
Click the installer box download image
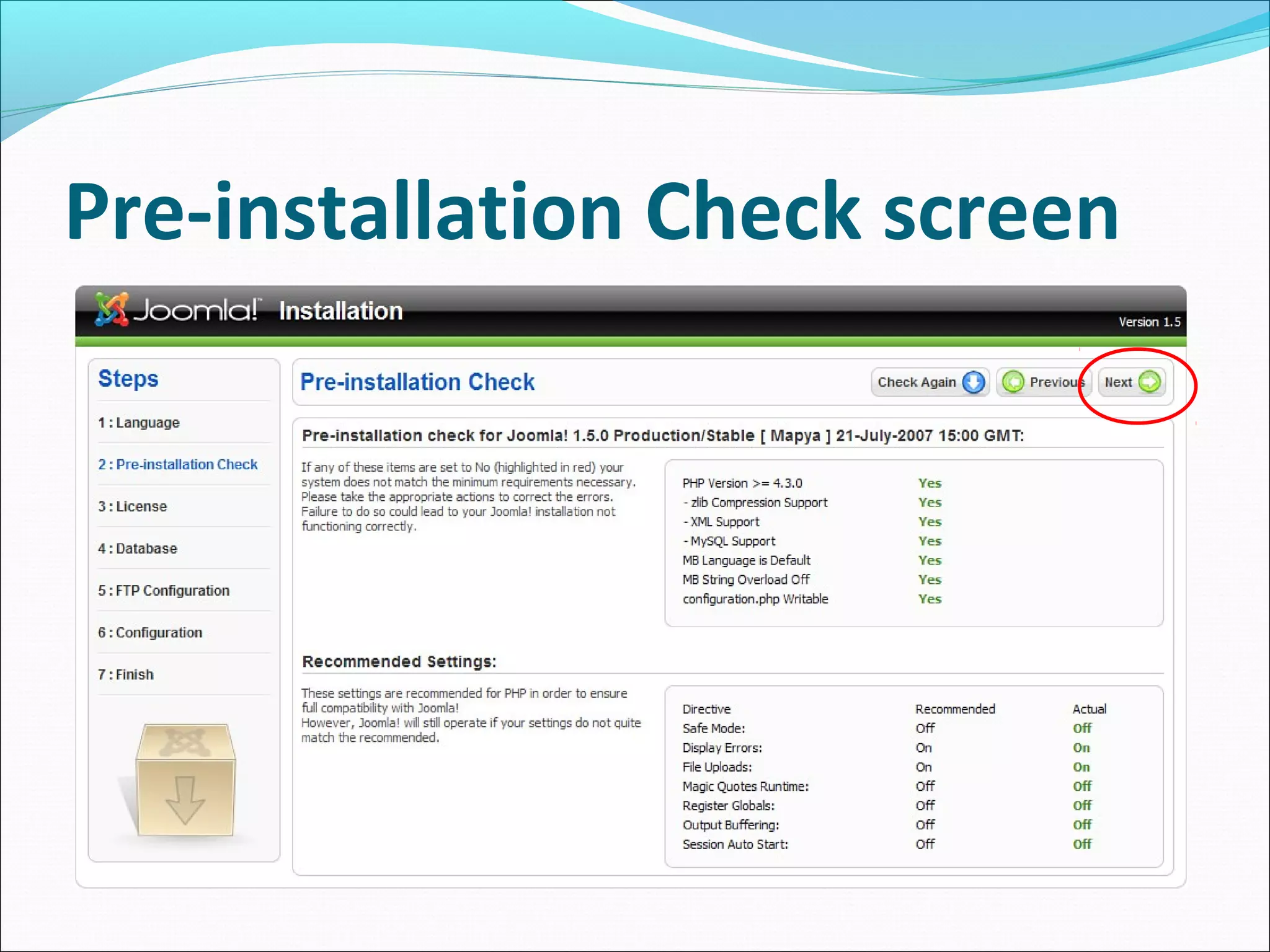pyautogui.click(x=185, y=781)
